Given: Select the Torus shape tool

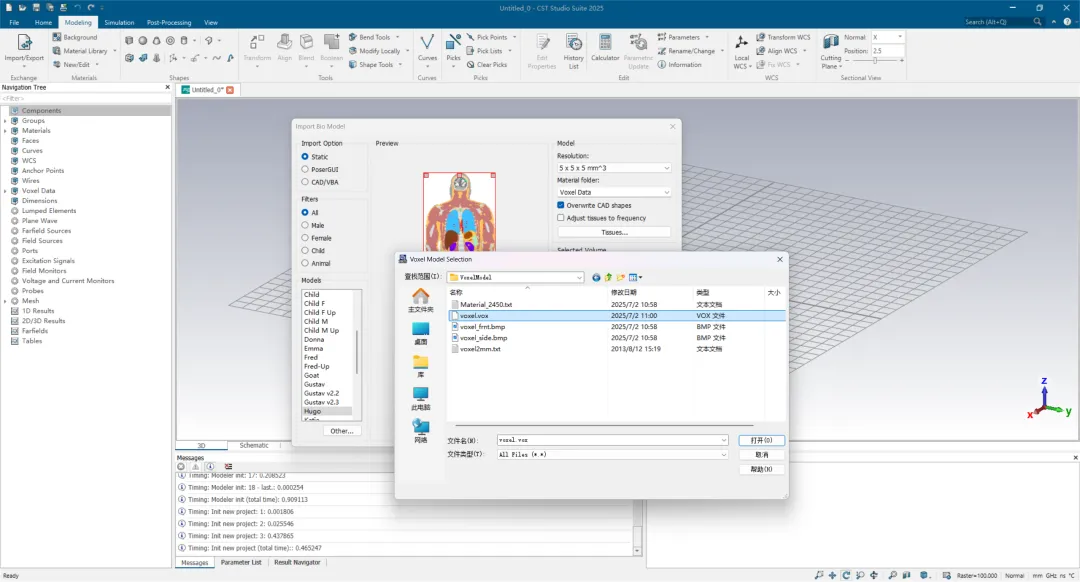Looking at the screenshot, I should point(170,41).
